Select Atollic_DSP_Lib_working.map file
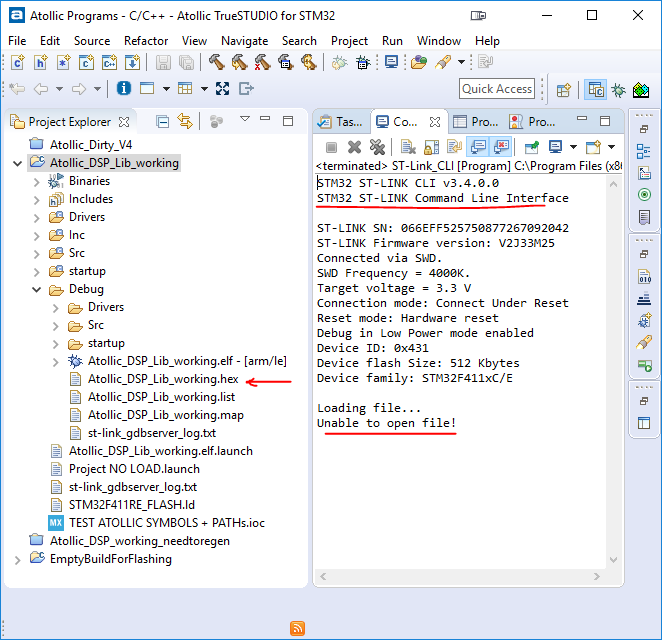Screen dimensions: 662x640 166,415
